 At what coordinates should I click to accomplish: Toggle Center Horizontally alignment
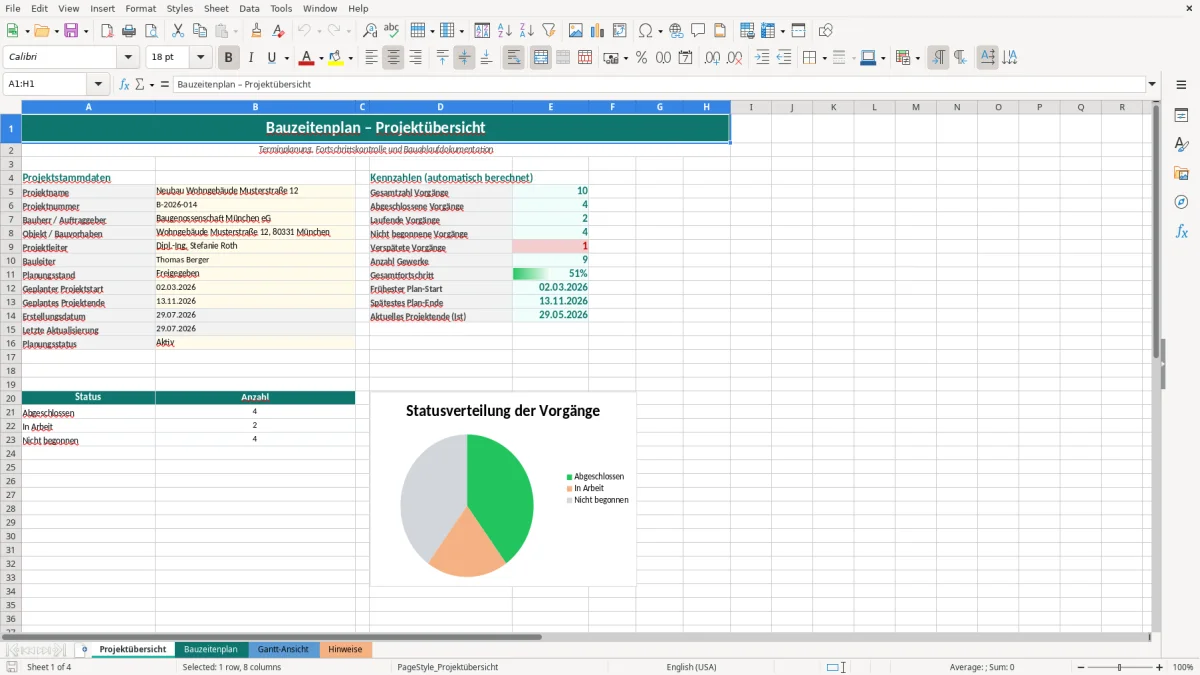click(393, 58)
